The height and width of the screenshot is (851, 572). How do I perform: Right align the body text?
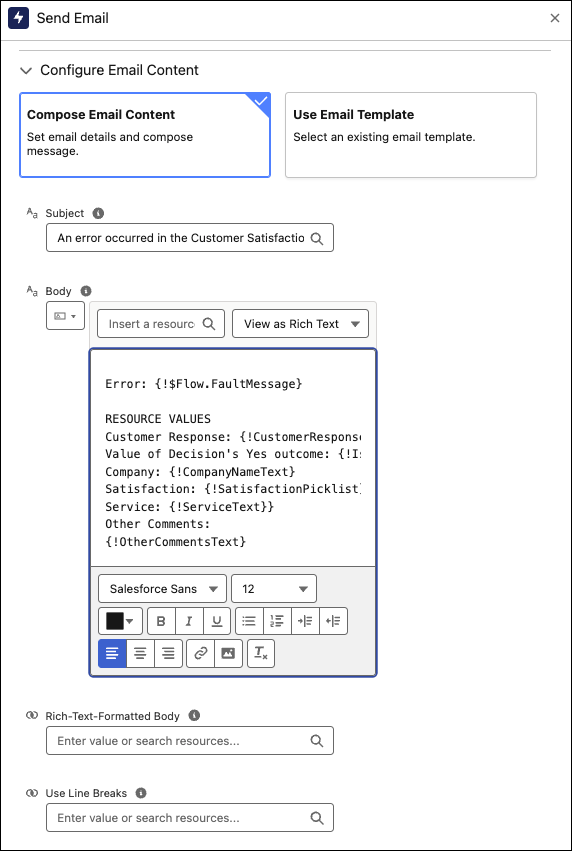tap(169, 653)
